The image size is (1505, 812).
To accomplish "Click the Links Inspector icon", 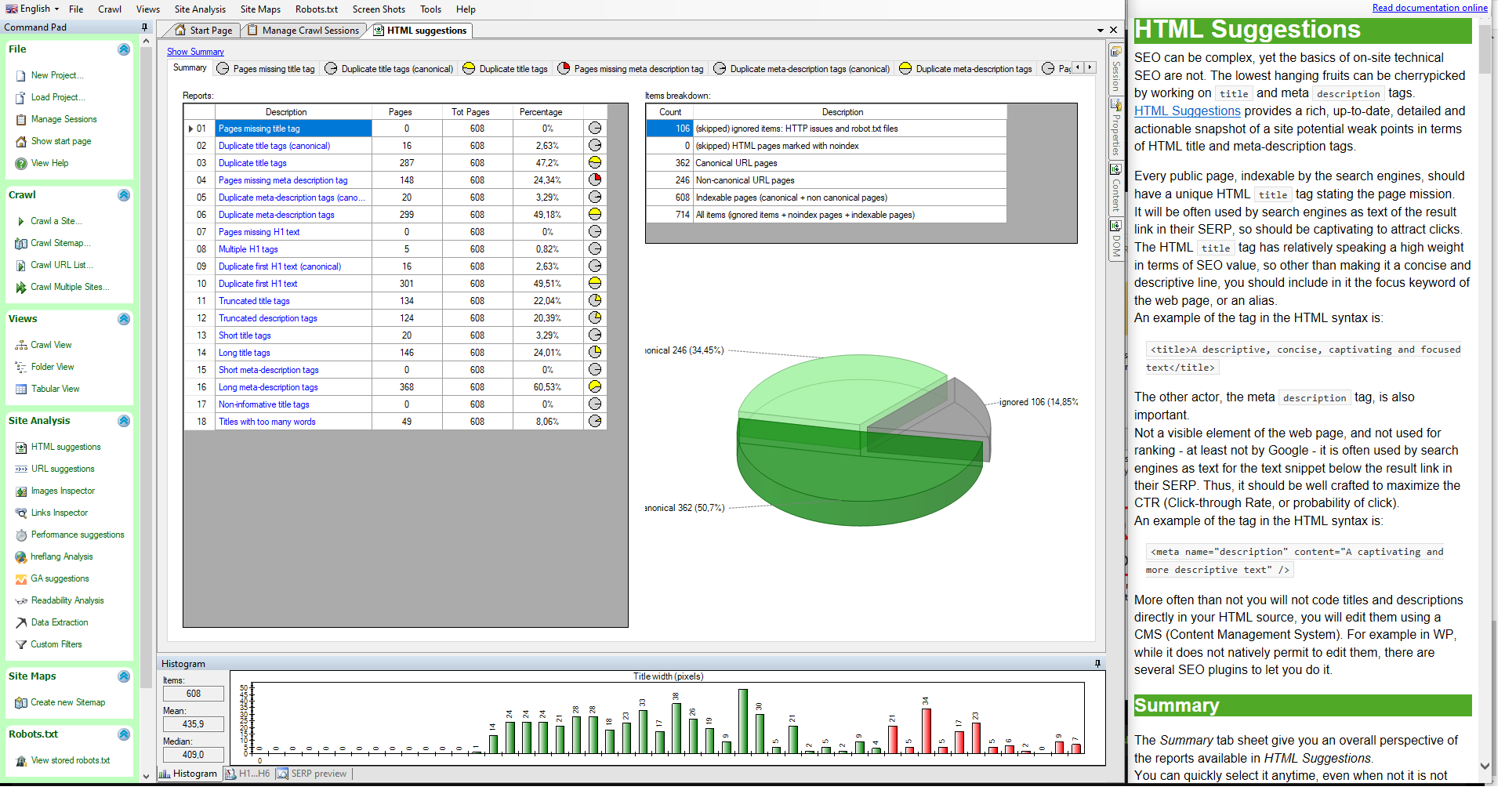I will [x=21, y=513].
